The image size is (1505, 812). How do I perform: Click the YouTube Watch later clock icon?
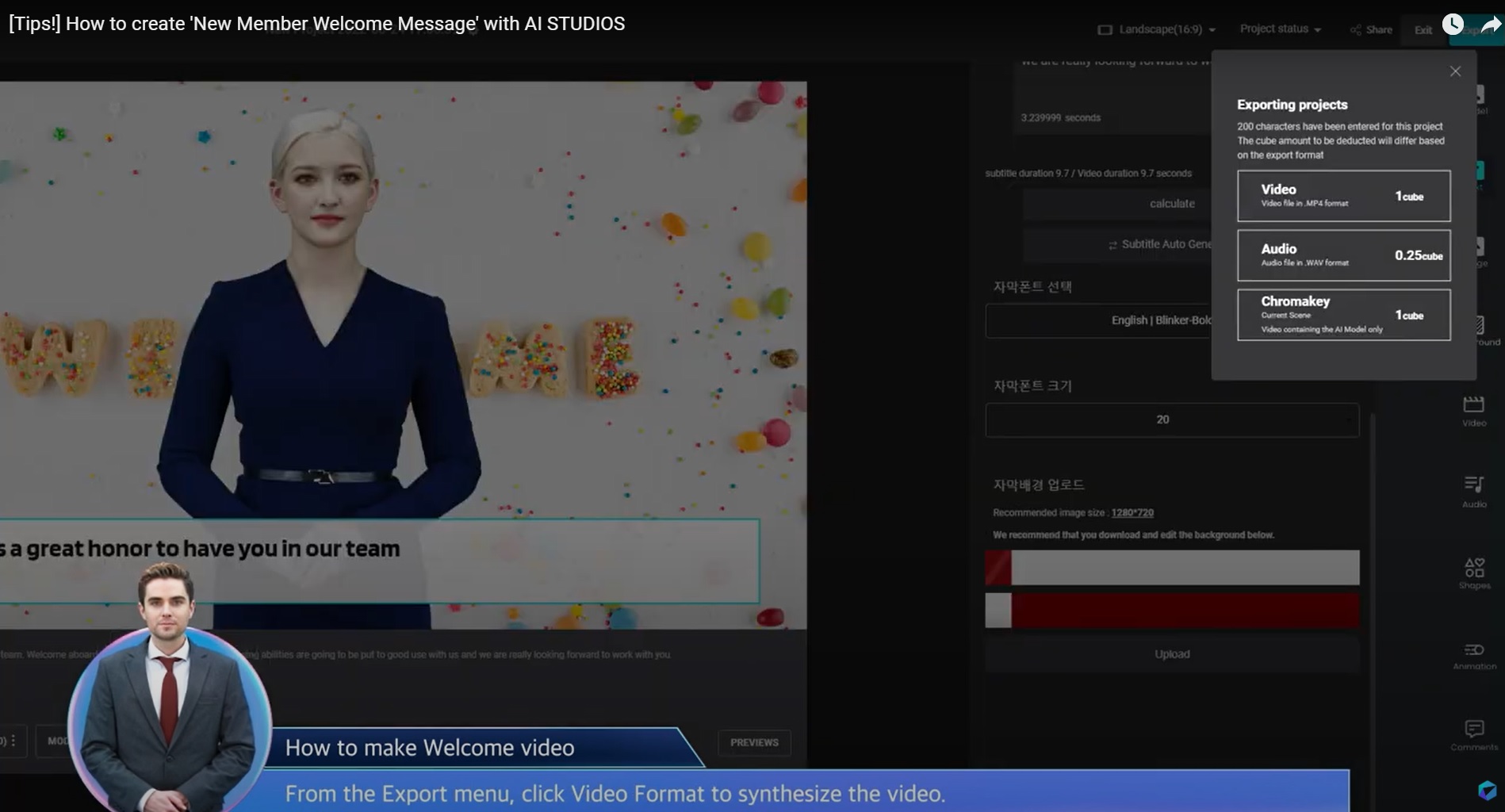[x=1453, y=25]
